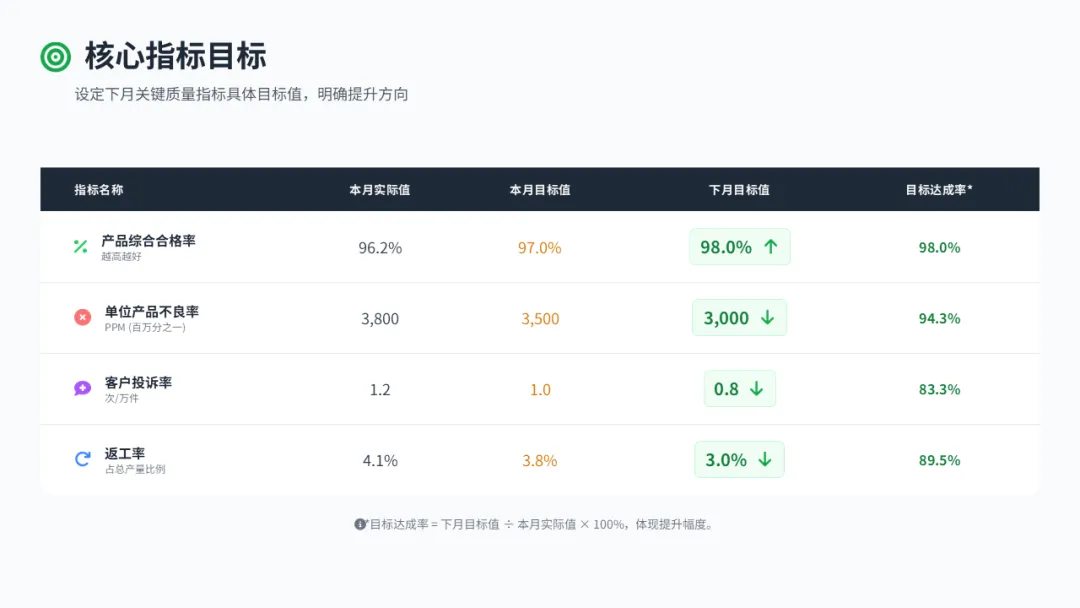Click the 3,000 next-month target badge
This screenshot has height=608, width=1080.
pos(739,317)
